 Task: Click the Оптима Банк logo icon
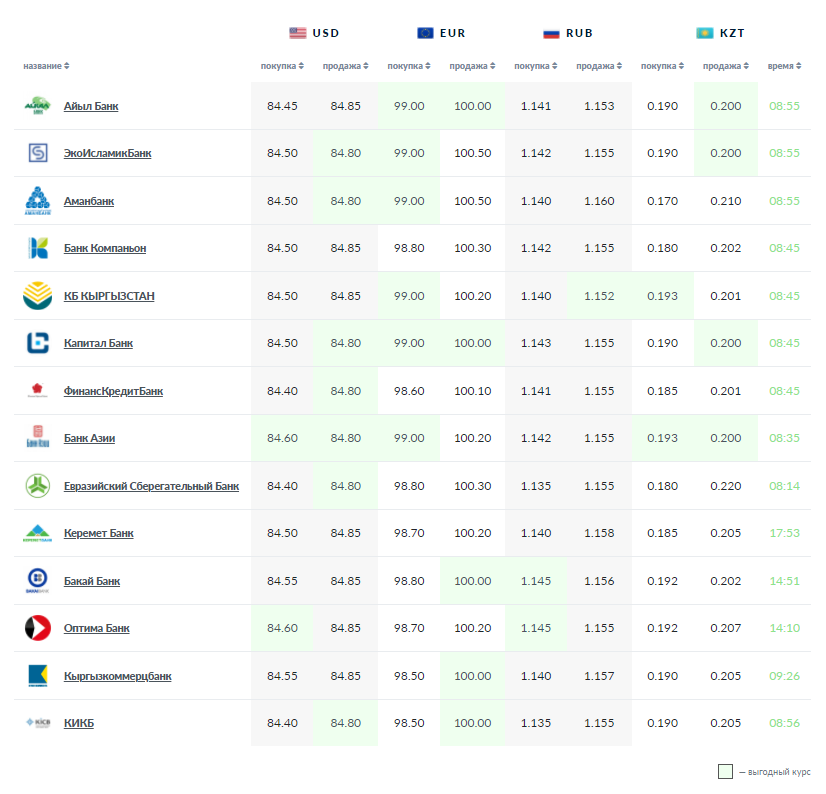pos(37,628)
